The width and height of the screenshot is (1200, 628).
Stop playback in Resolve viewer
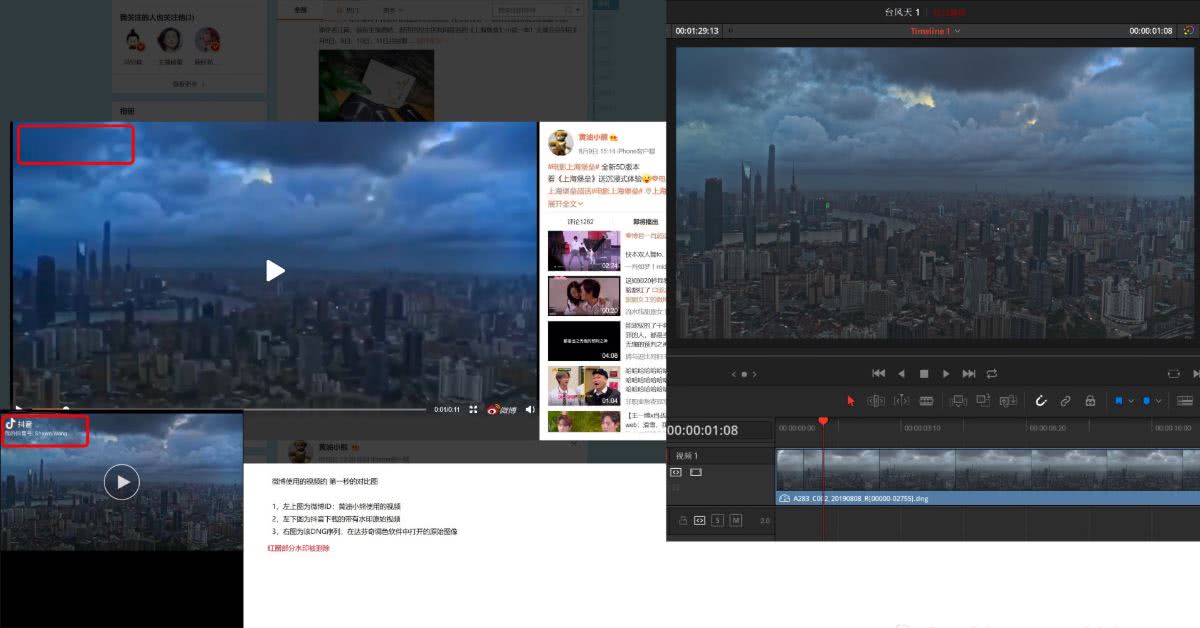coord(924,373)
